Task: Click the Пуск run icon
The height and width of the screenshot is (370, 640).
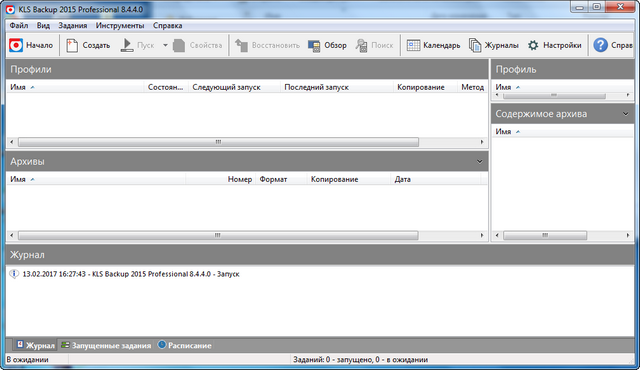Action: click(127, 45)
